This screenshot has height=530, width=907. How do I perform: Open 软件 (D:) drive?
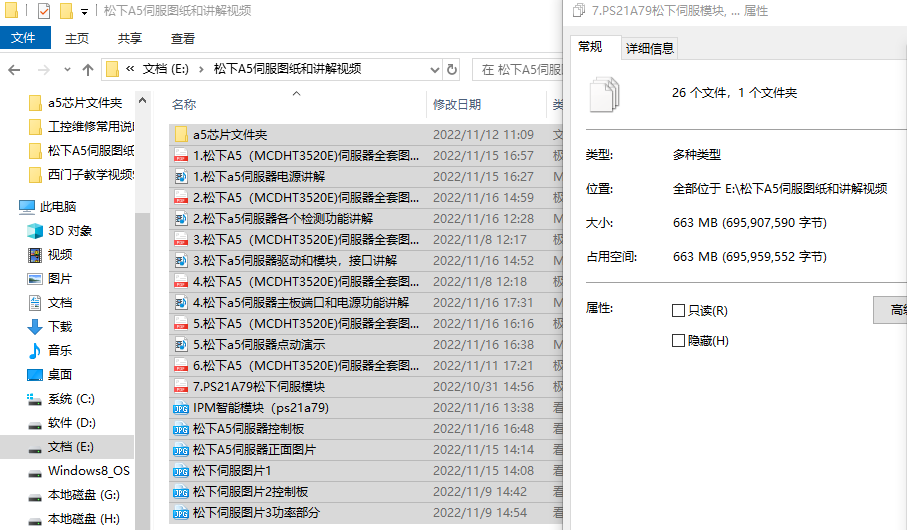point(71,423)
